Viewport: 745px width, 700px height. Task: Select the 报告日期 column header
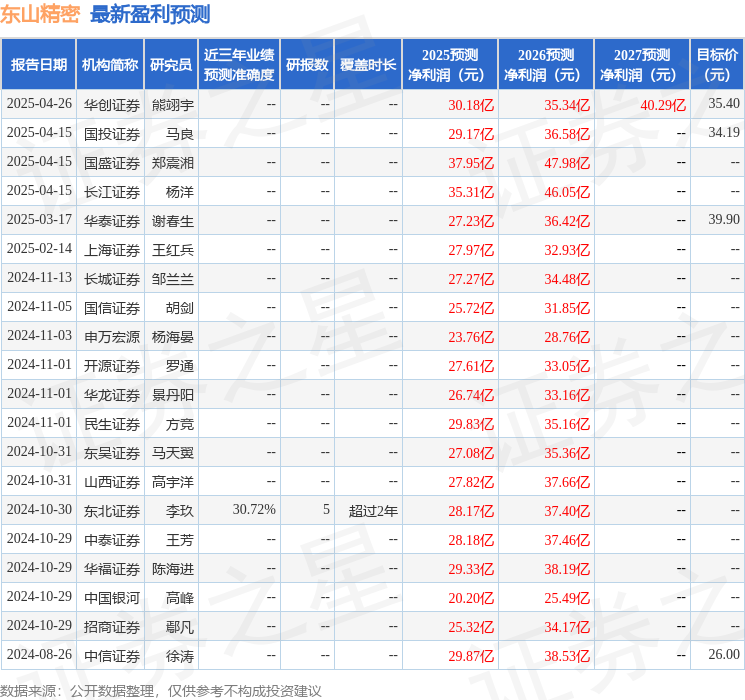point(38,65)
